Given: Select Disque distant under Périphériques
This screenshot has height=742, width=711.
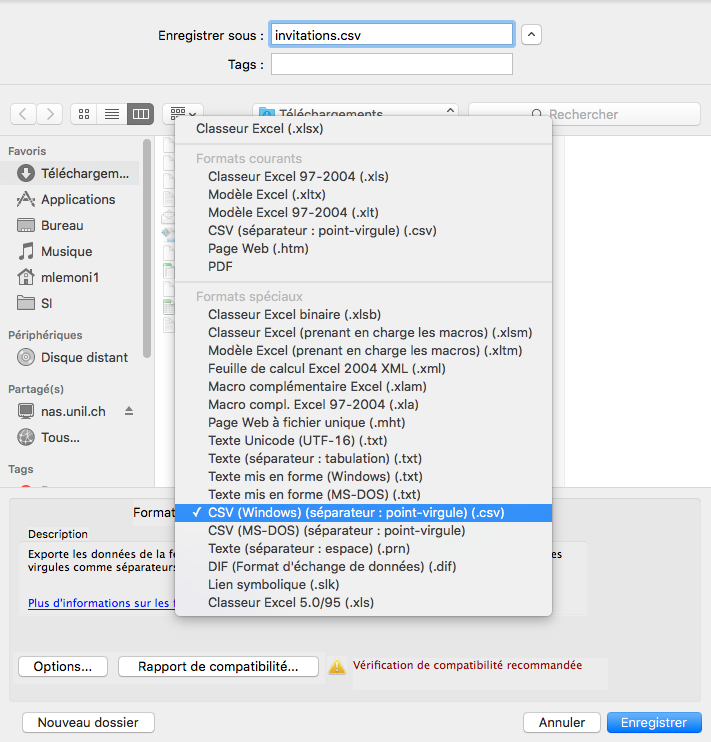Looking at the screenshot, I should [84, 357].
